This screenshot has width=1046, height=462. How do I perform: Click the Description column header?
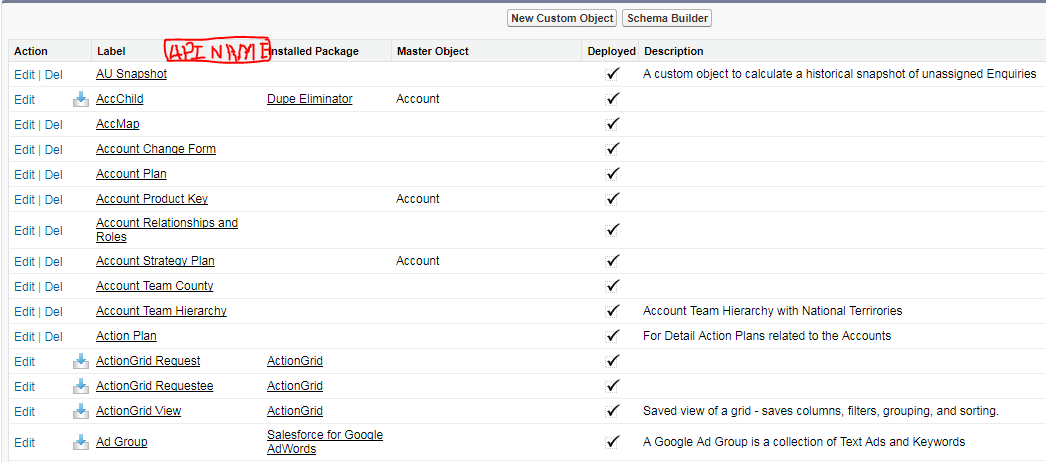674,51
